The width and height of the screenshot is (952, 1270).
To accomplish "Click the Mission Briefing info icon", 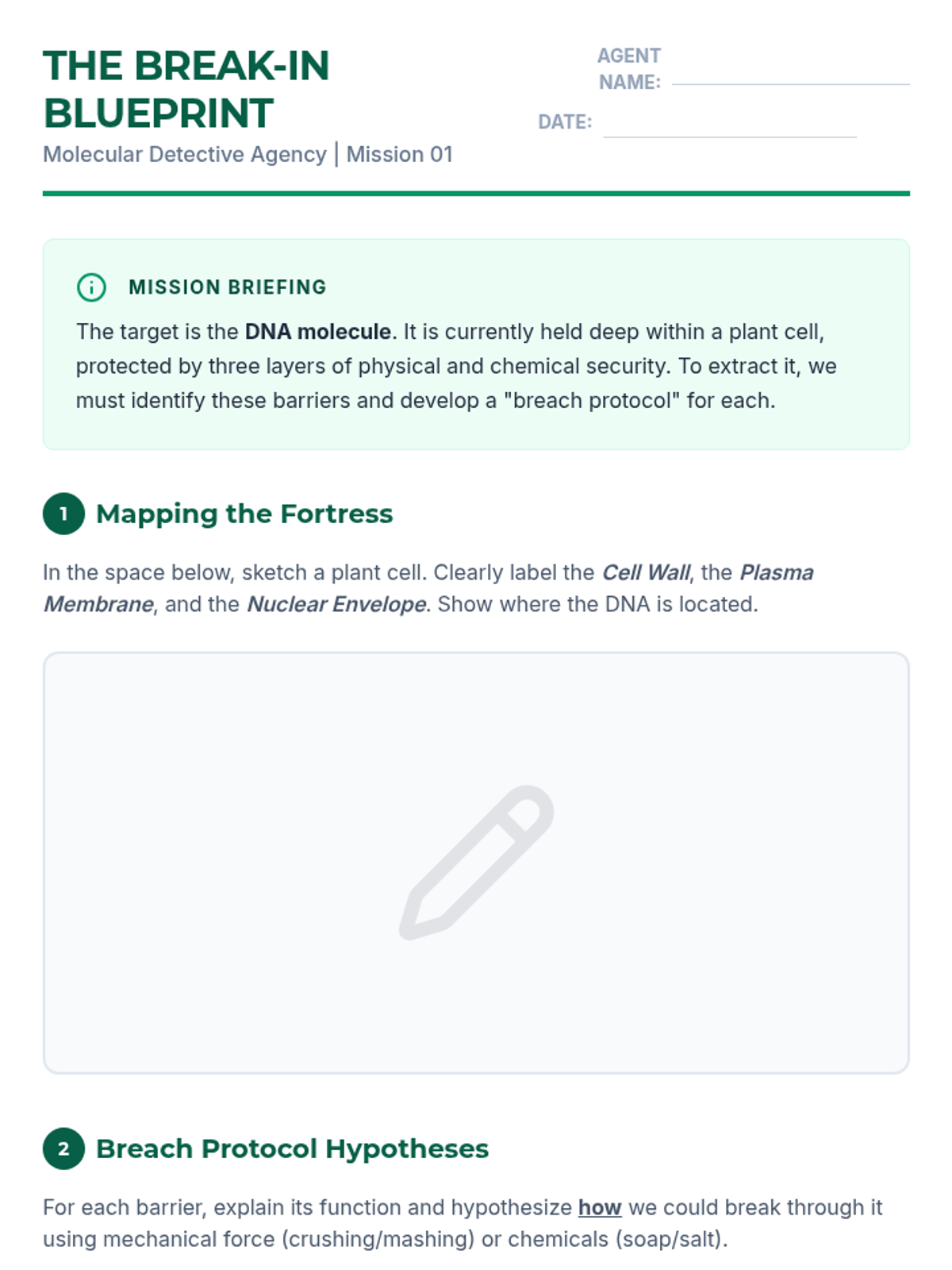I will point(91,287).
